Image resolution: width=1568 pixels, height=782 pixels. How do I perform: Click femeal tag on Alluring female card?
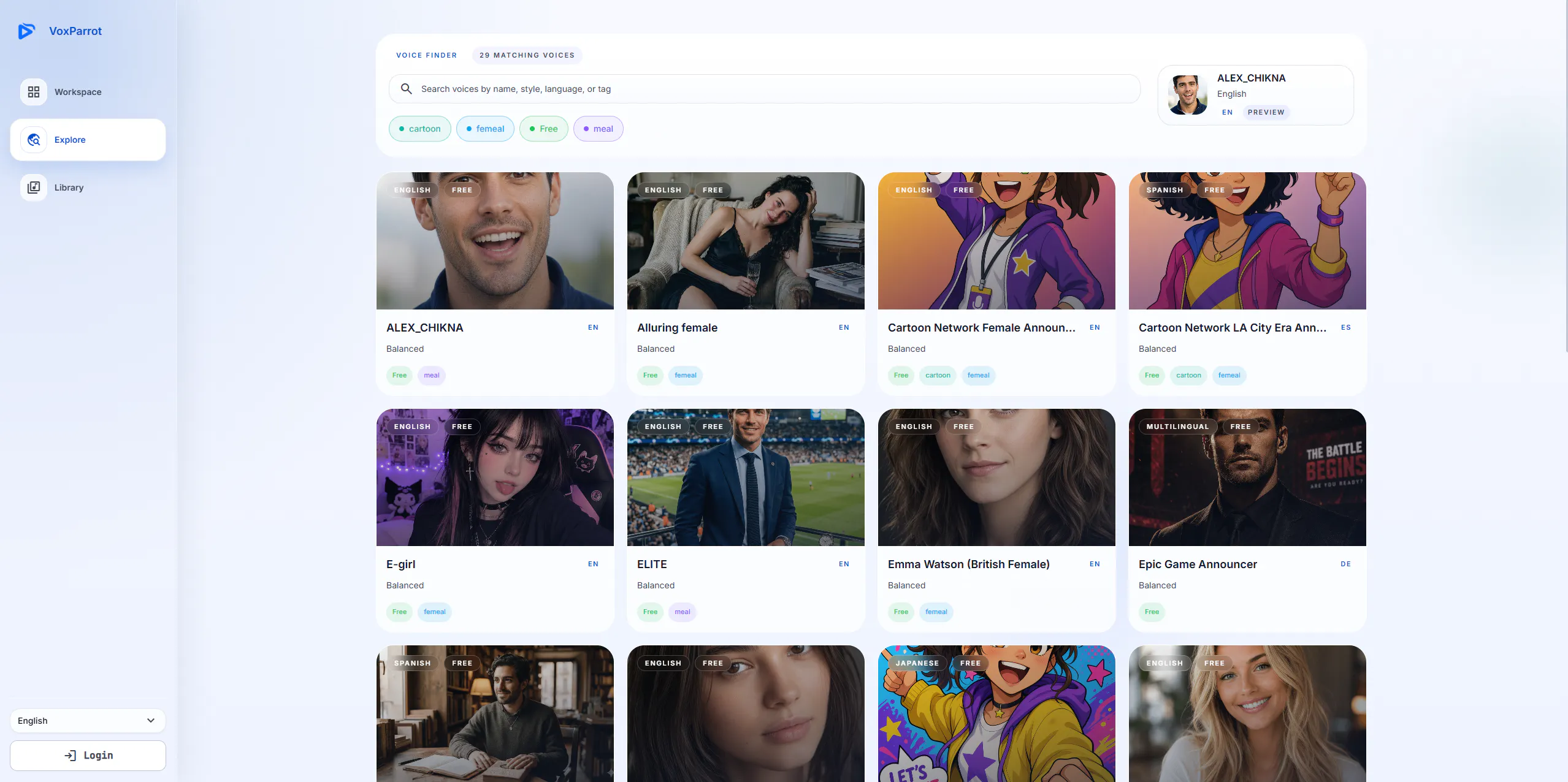coord(686,375)
